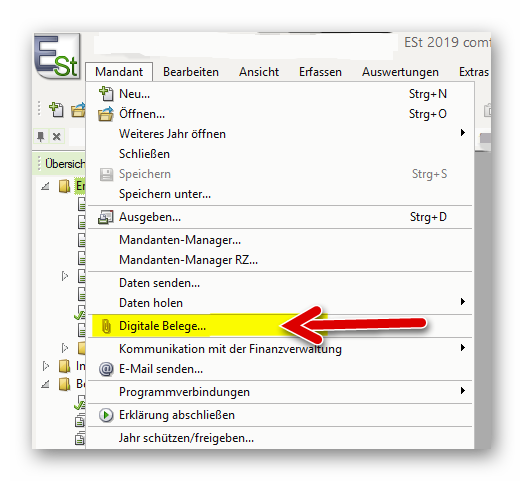Open the Ansicht menu

click(259, 72)
